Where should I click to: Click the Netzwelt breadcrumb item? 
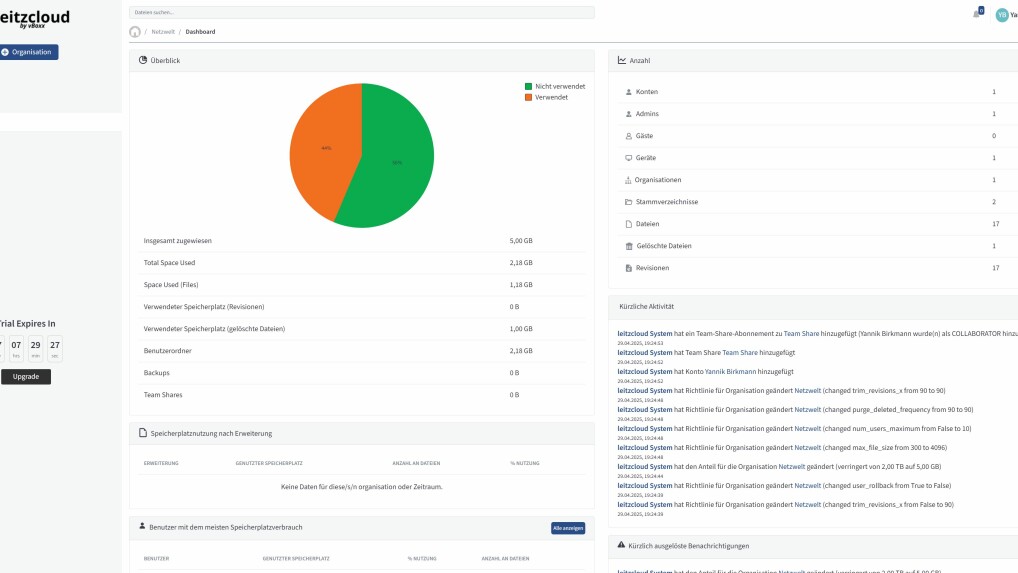coord(162,32)
